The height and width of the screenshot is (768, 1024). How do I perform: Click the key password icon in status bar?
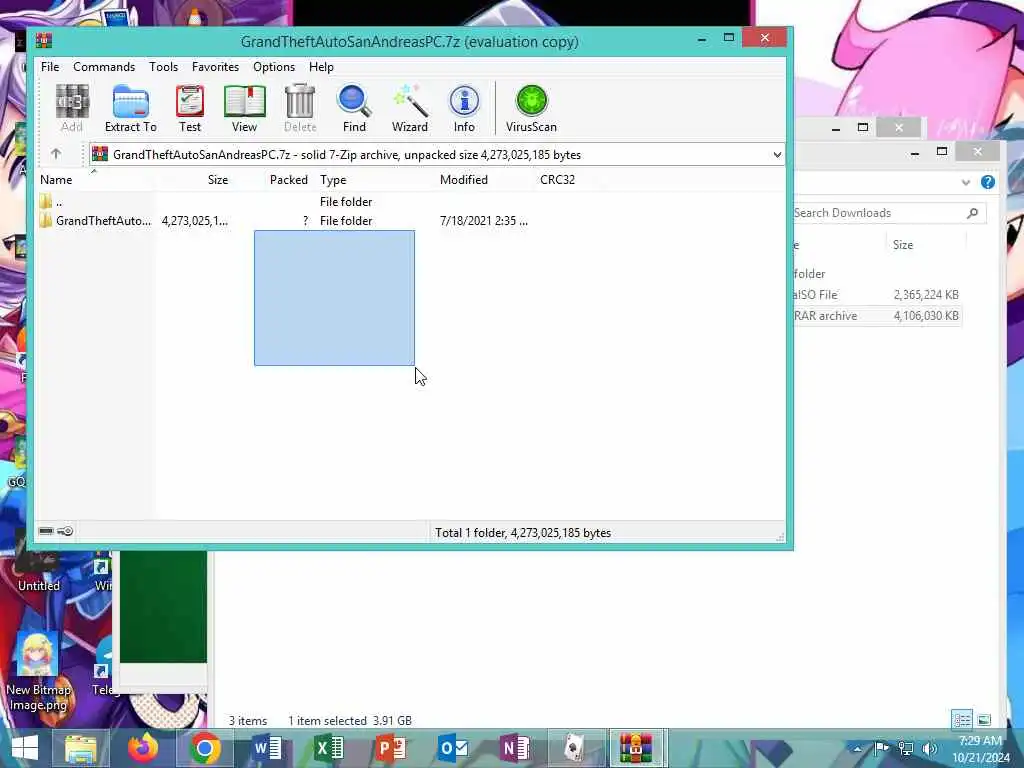pos(65,531)
